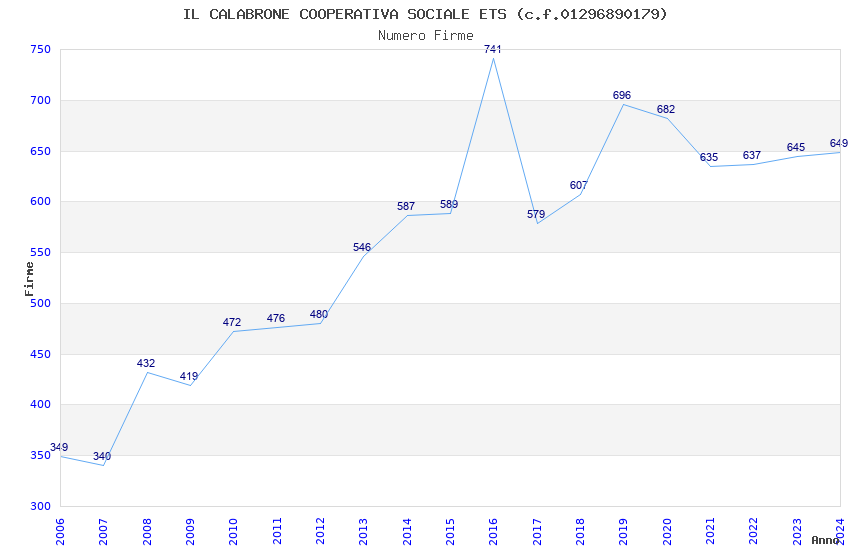
Task: Click the 2010 year tick label
Action: [233, 532]
